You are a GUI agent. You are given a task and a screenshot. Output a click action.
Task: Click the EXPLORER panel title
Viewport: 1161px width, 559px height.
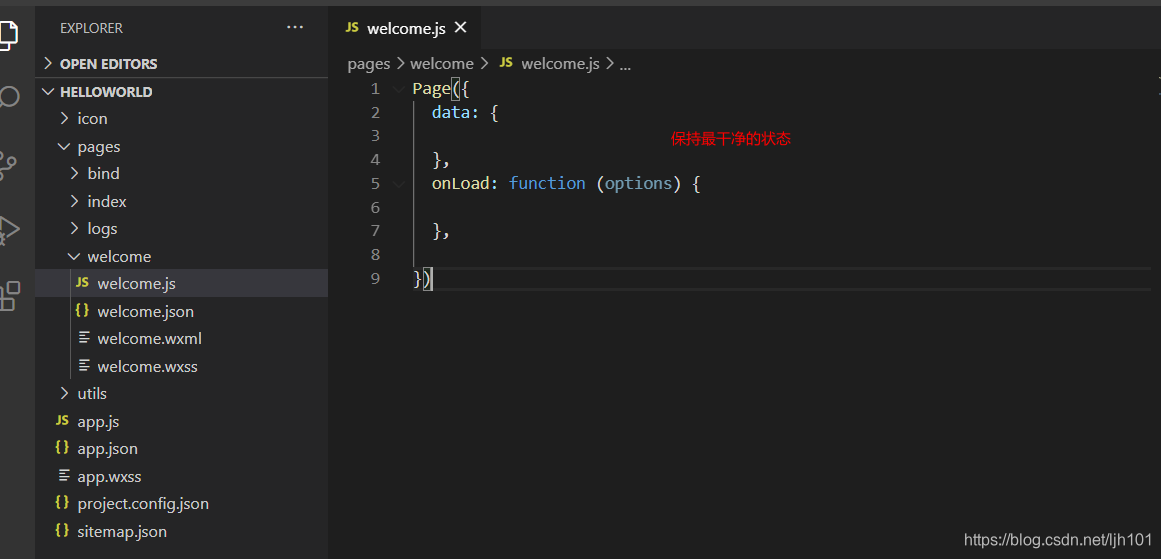[x=91, y=28]
